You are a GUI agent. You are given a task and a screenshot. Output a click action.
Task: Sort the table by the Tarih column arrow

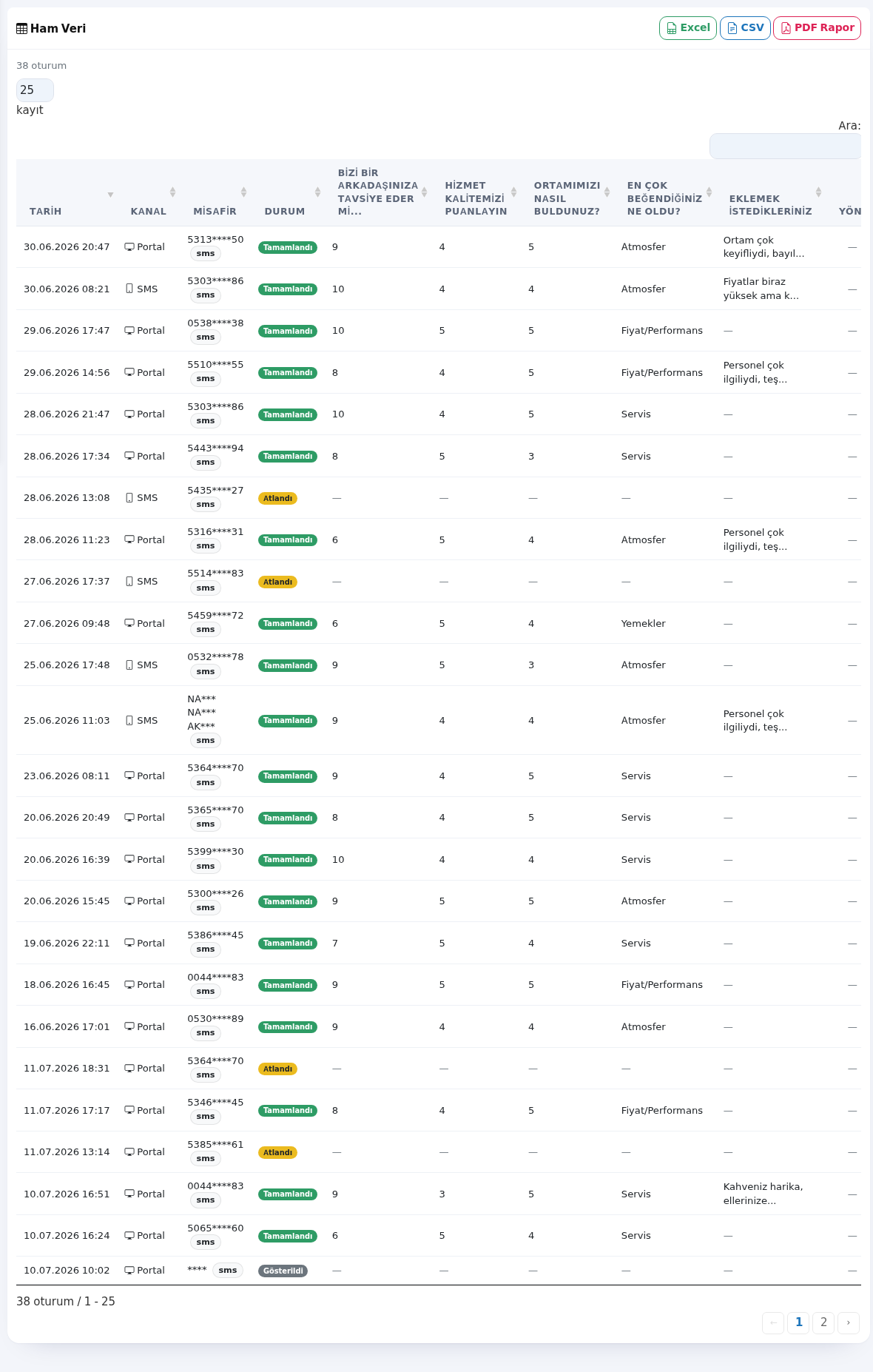[x=110, y=195]
